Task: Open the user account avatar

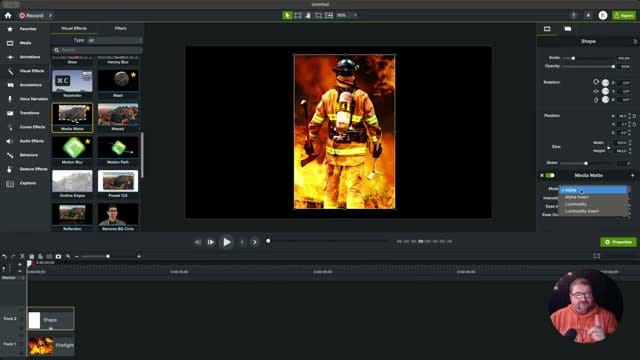Action: click(603, 16)
